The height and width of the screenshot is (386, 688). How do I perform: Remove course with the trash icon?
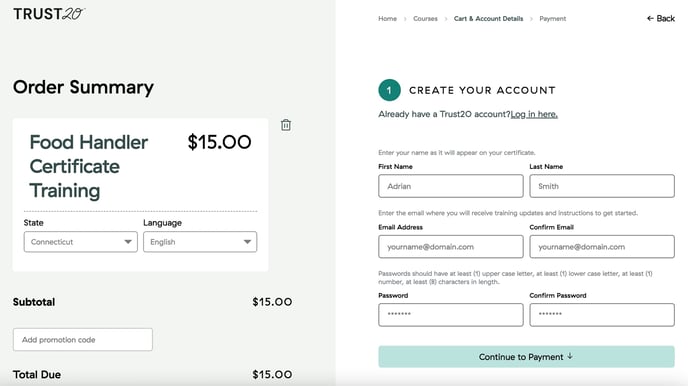(x=286, y=125)
